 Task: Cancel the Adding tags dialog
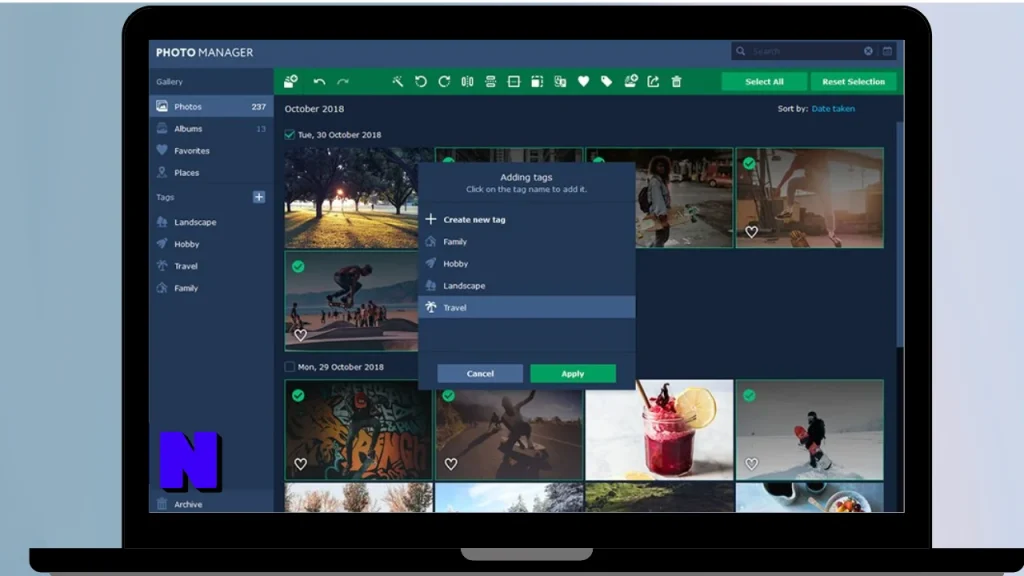point(480,374)
